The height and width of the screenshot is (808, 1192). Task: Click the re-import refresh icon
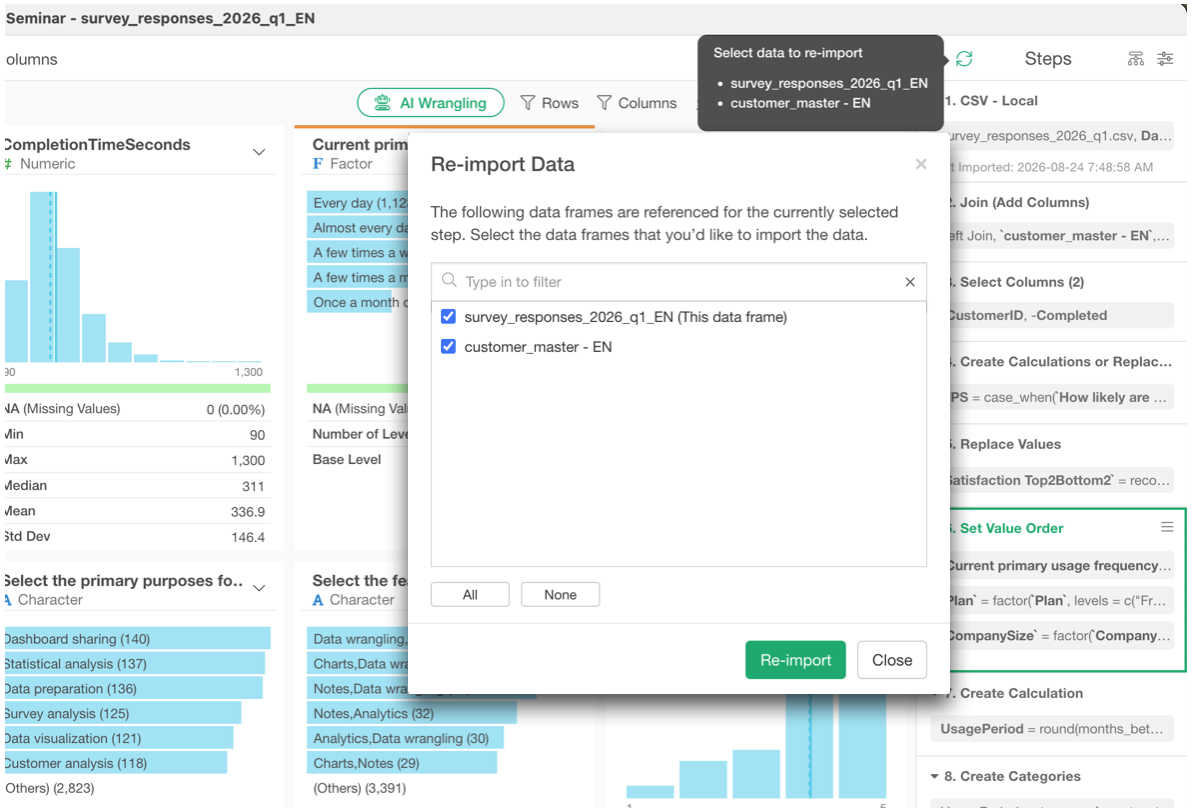(x=964, y=59)
